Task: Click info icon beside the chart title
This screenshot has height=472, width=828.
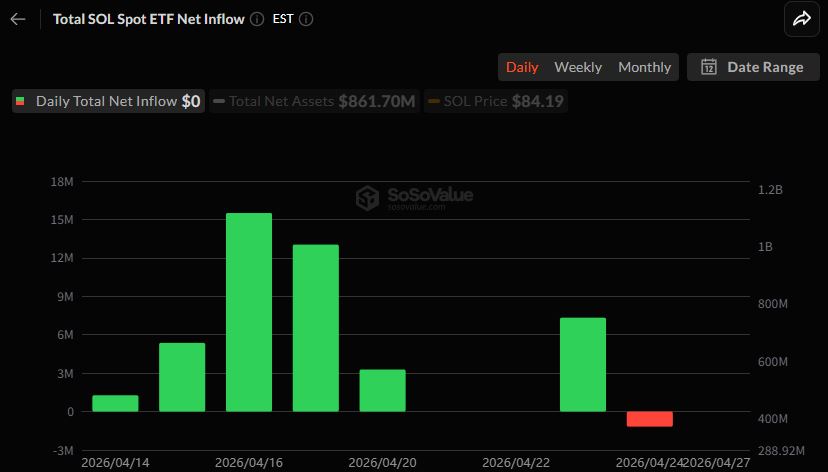Action: pos(257,19)
